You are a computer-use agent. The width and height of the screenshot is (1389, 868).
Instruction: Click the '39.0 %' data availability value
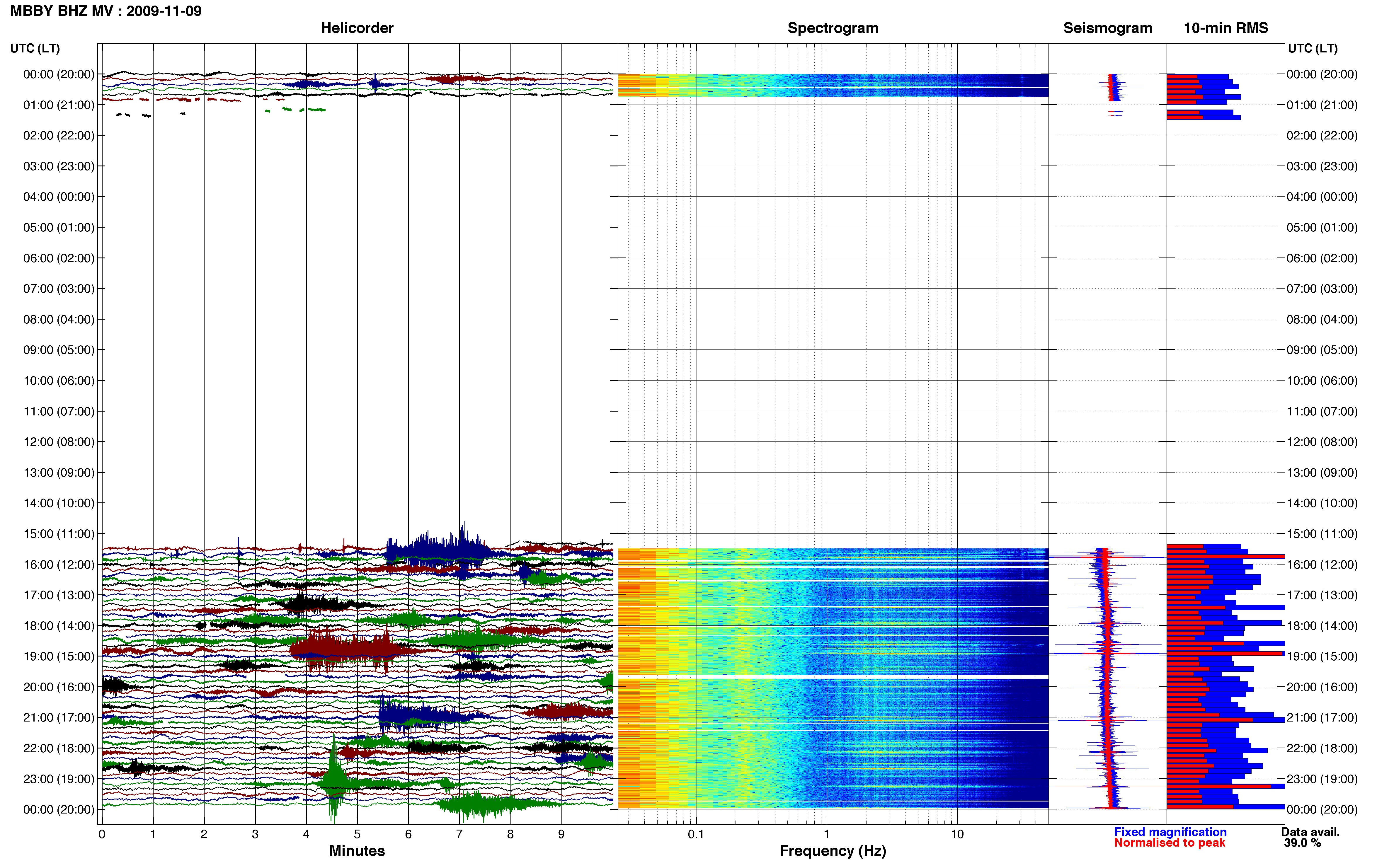click(x=1303, y=843)
